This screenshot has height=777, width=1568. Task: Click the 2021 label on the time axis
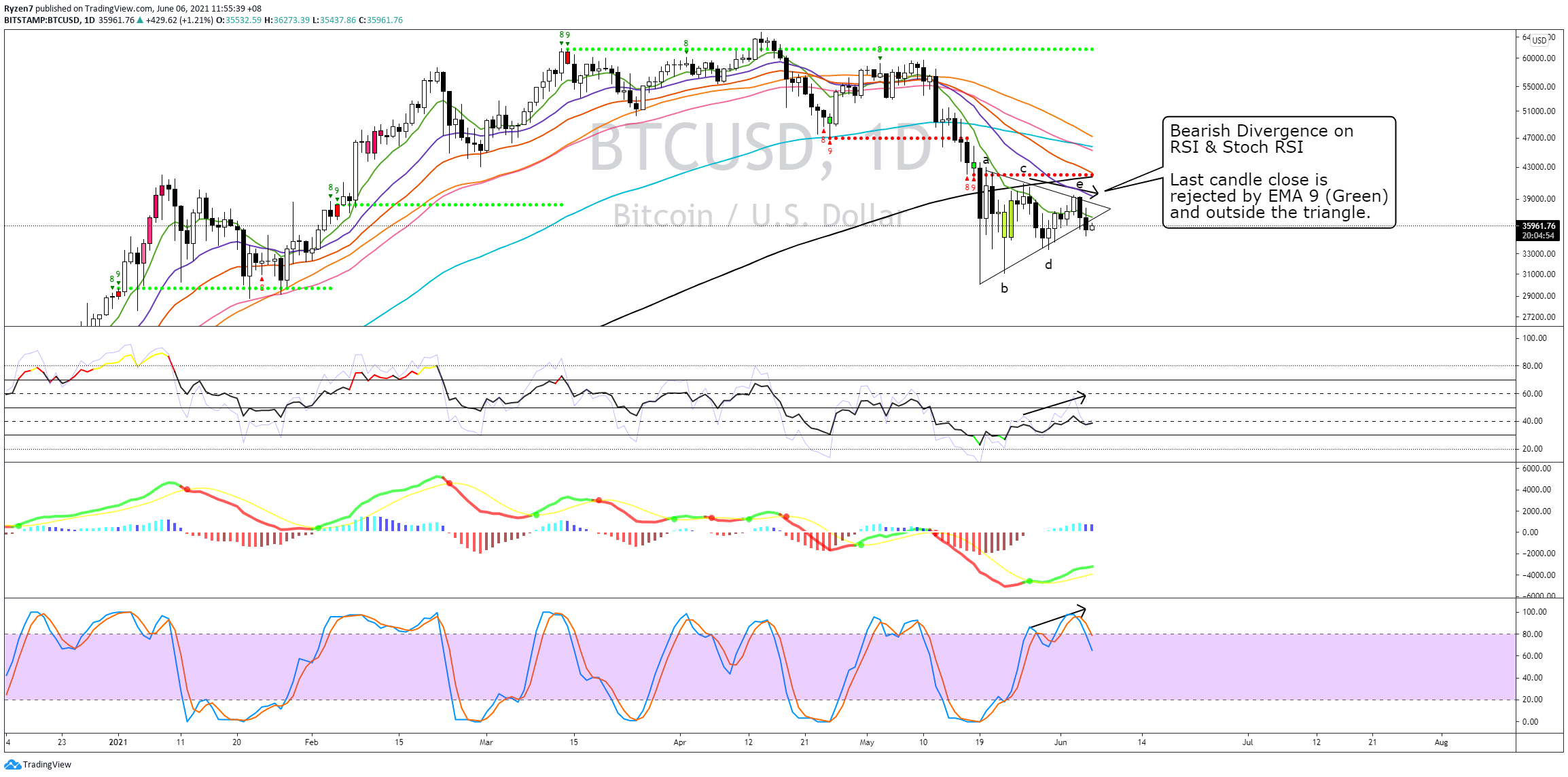(118, 742)
